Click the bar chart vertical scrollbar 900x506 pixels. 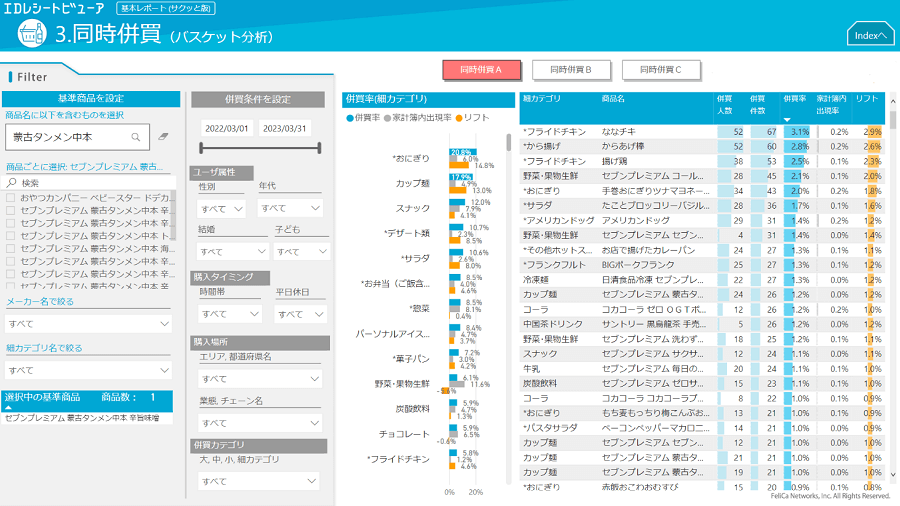[x=509, y=142]
